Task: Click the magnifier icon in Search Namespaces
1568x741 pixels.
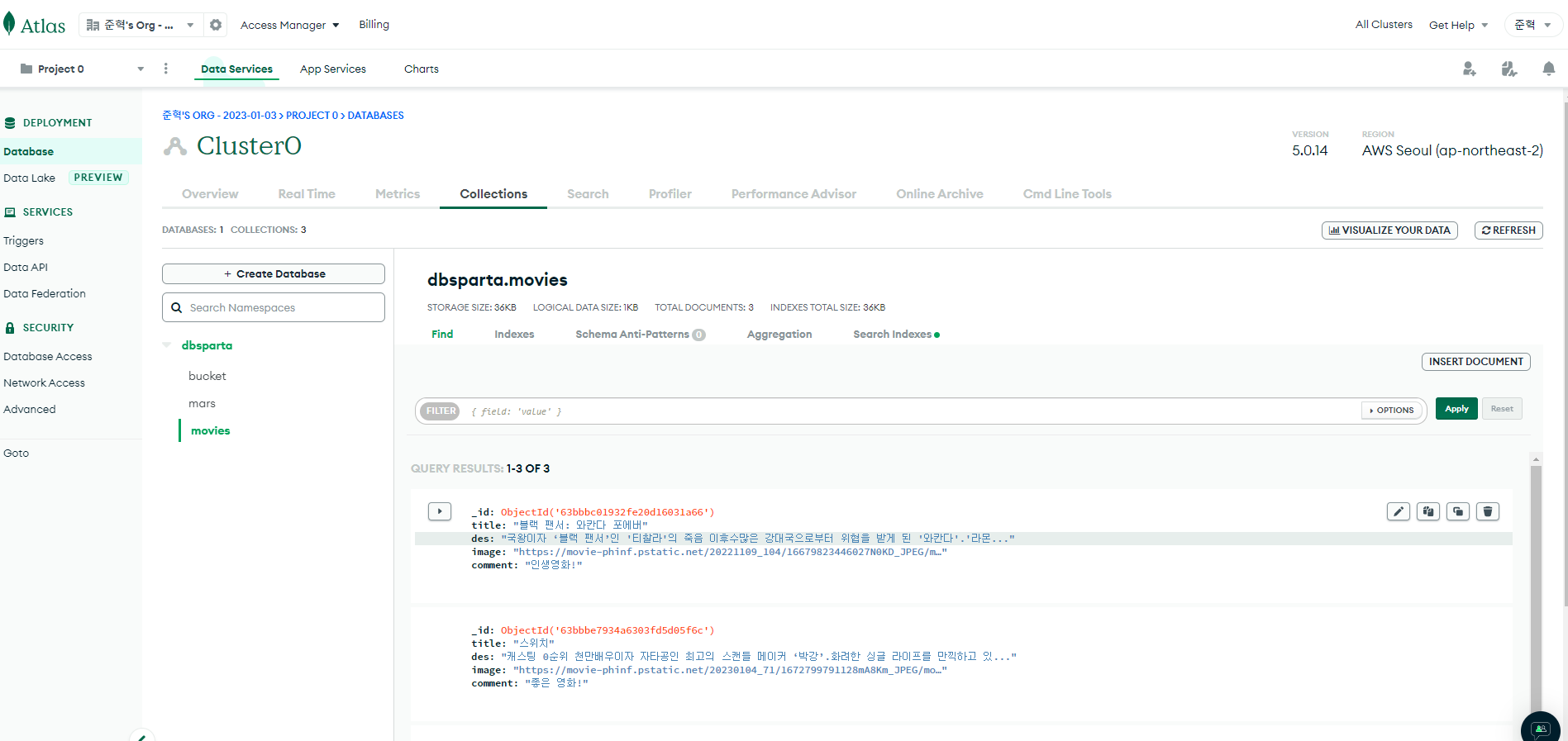Action: coord(176,307)
